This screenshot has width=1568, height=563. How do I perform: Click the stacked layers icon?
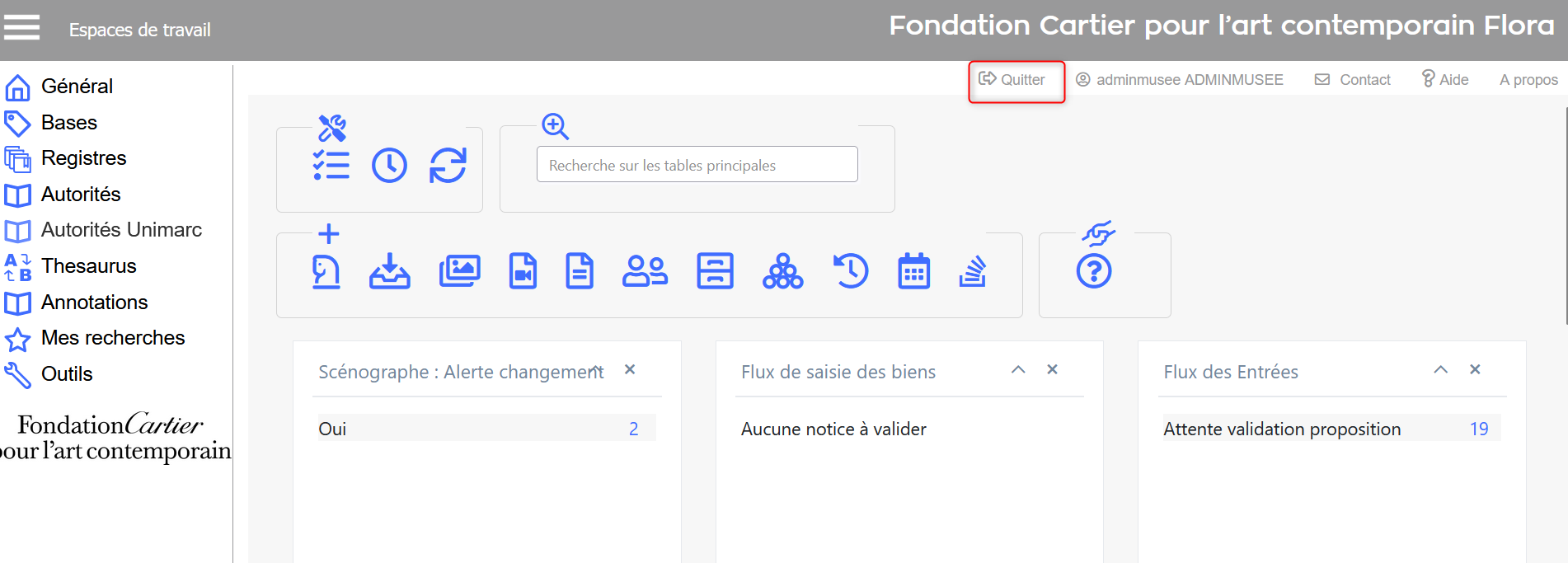tap(973, 271)
